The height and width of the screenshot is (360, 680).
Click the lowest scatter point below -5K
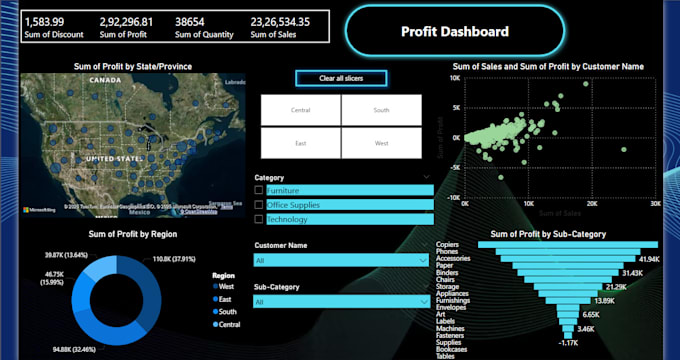tap(501, 177)
